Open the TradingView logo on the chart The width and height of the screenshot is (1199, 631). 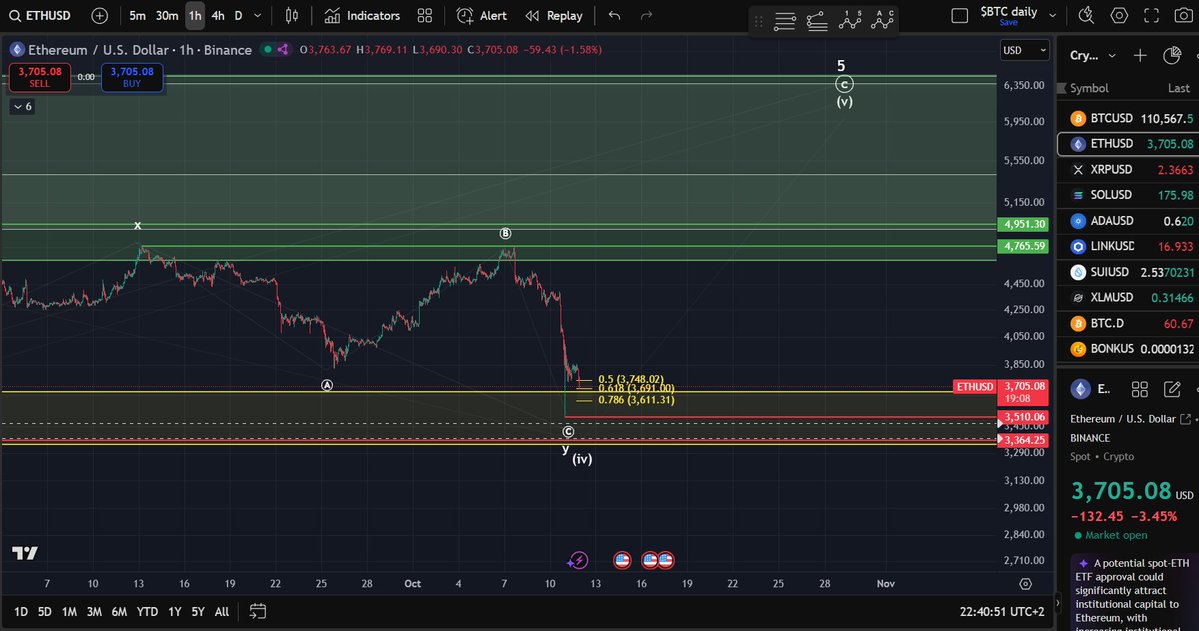point(25,553)
